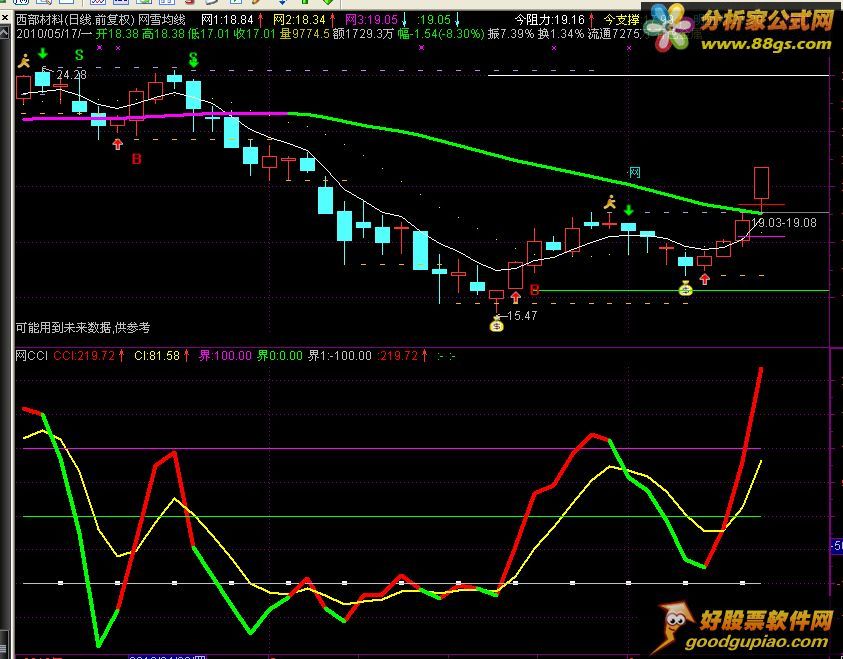The width and height of the screenshot is (843, 659).
Task: Close the chart pane with the X button
Action: (4, 18)
